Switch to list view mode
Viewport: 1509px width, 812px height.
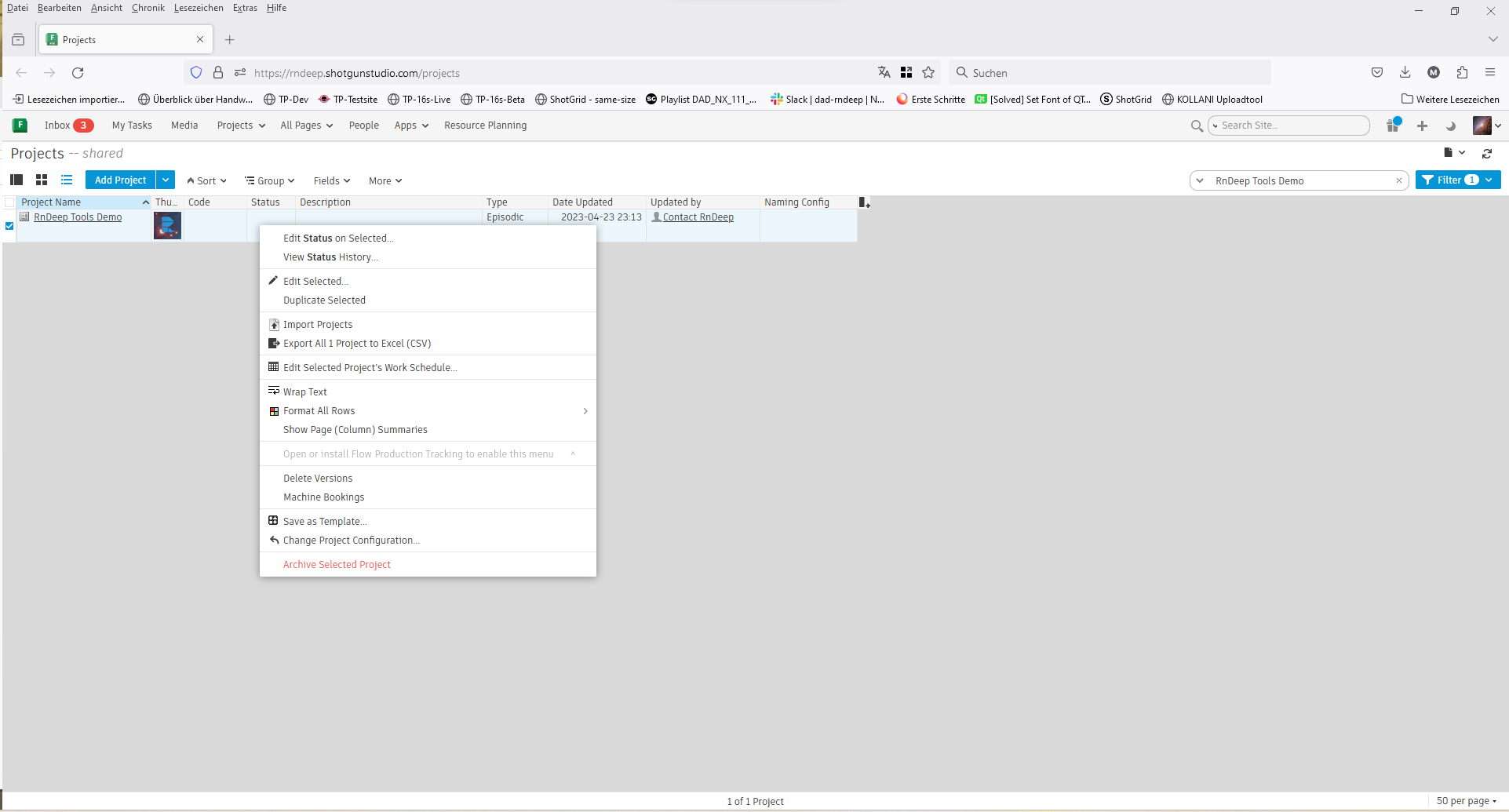(67, 180)
